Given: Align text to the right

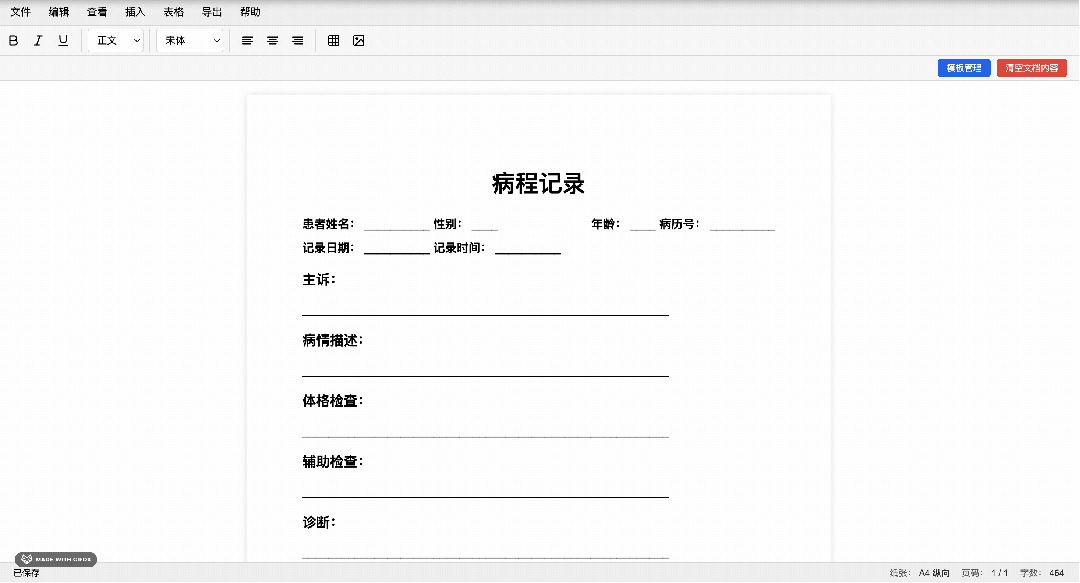Looking at the screenshot, I should click(x=298, y=41).
